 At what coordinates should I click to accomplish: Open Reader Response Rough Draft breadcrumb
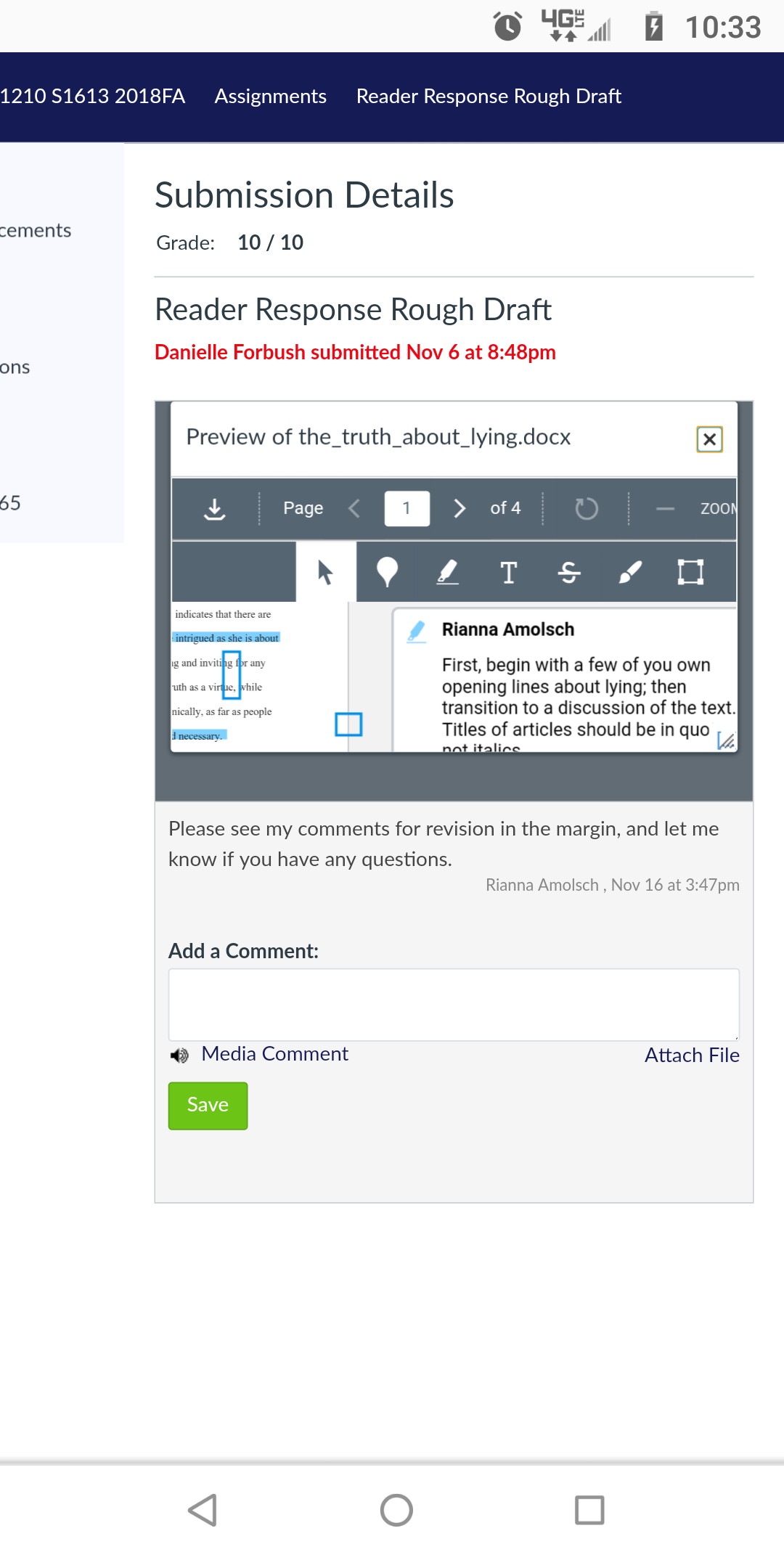point(489,97)
